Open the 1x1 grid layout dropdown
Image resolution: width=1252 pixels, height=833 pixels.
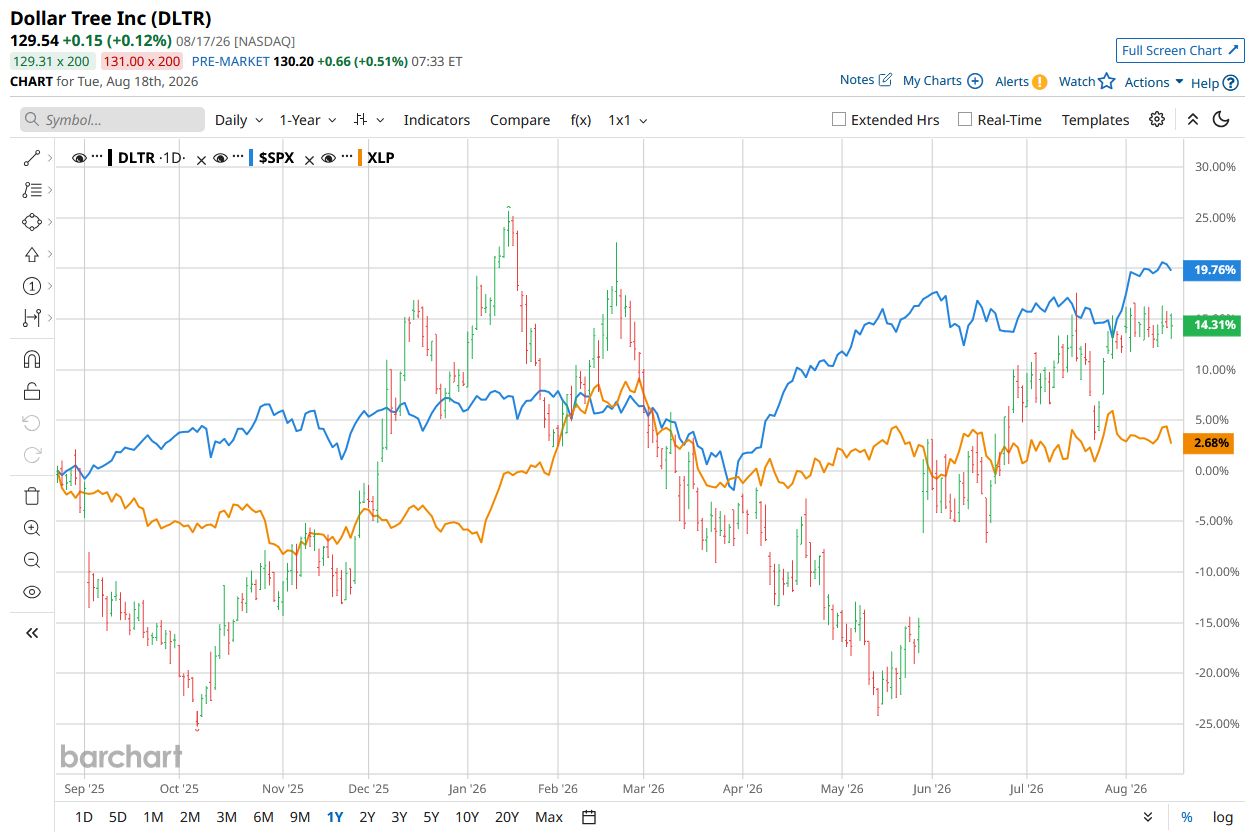(x=628, y=120)
